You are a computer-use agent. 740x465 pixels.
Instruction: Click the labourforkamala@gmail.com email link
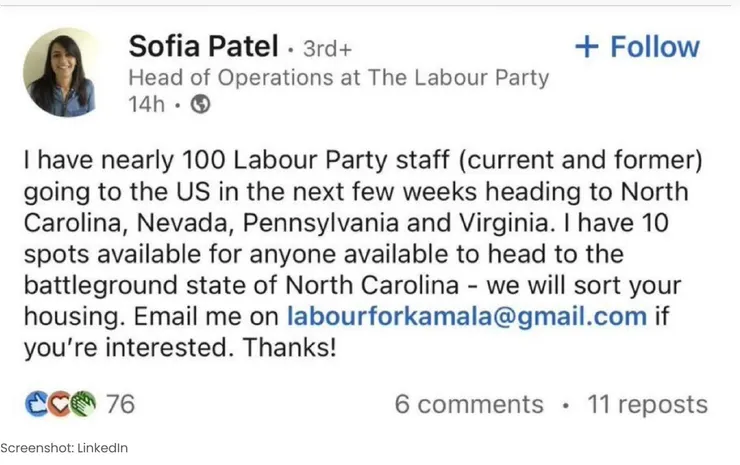coord(466,316)
